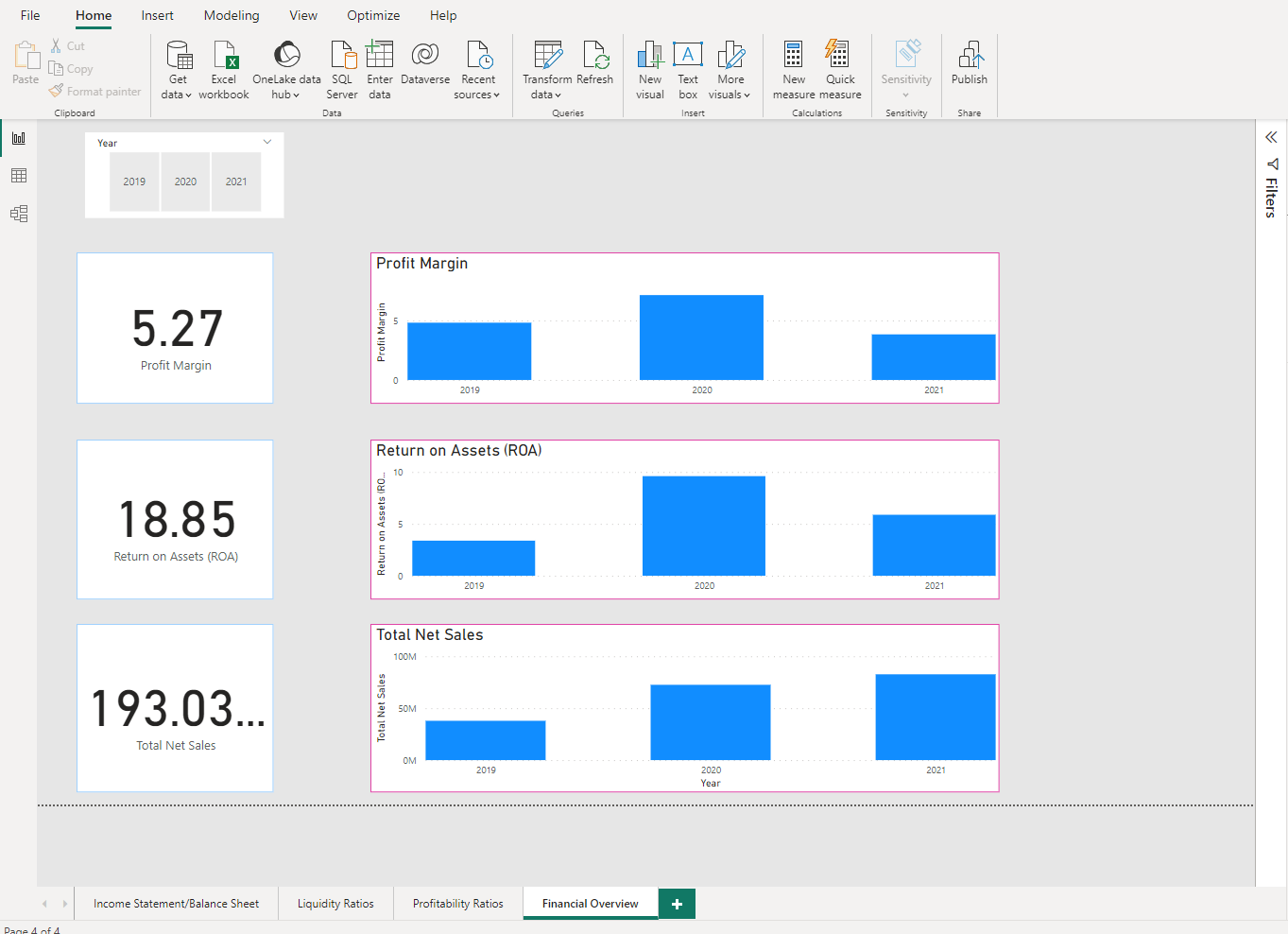Click the Profit Margin chart title
Image resolution: width=1288 pixels, height=934 pixels.
pyautogui.click(x=422, y=263)
